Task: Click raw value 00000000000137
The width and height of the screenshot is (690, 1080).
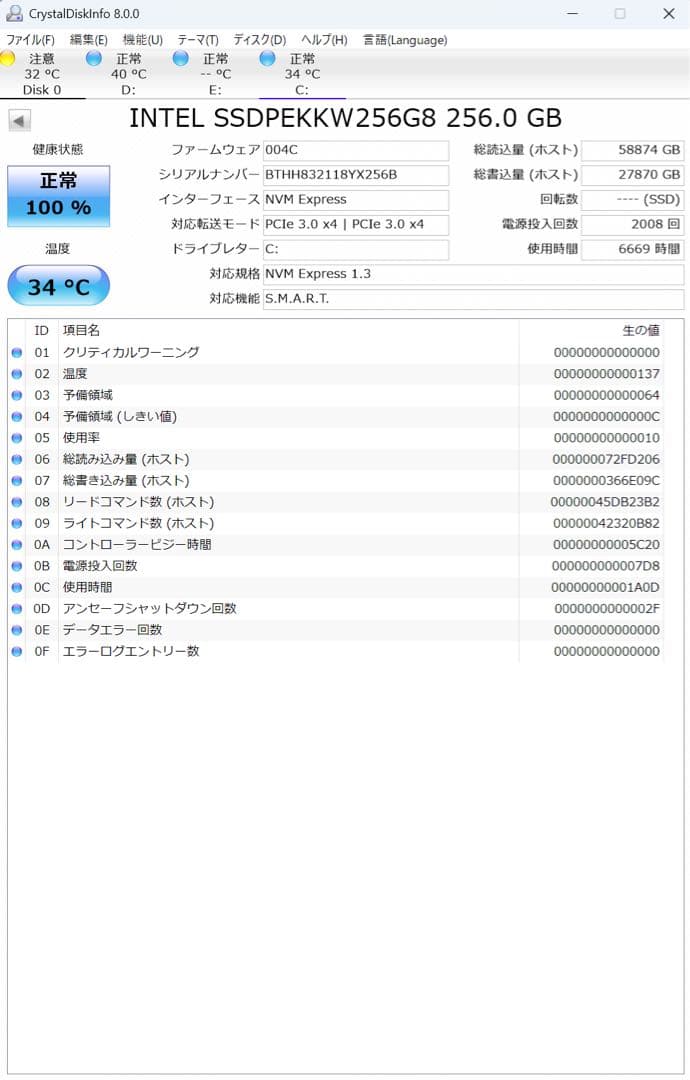Action: pos(607,374)
